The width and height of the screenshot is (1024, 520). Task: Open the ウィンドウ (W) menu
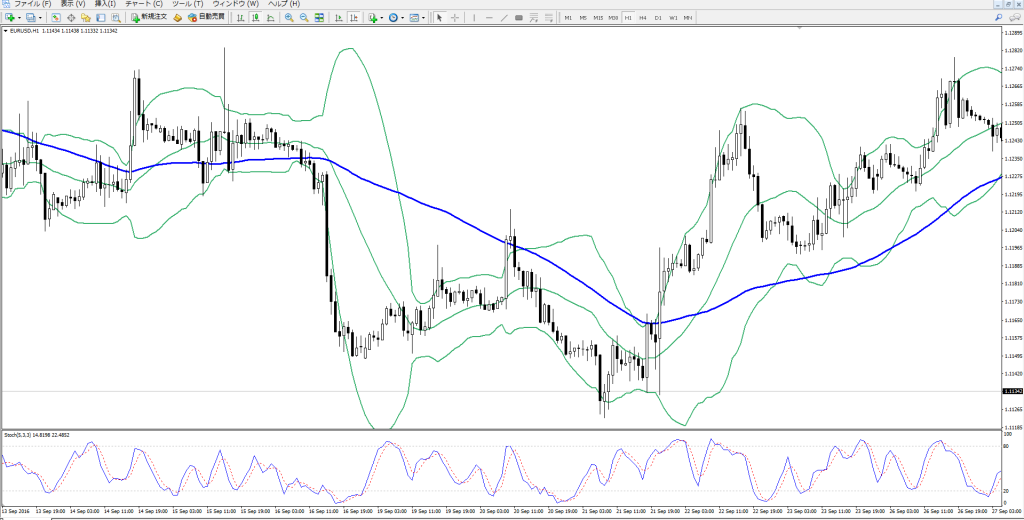(236, 4)
